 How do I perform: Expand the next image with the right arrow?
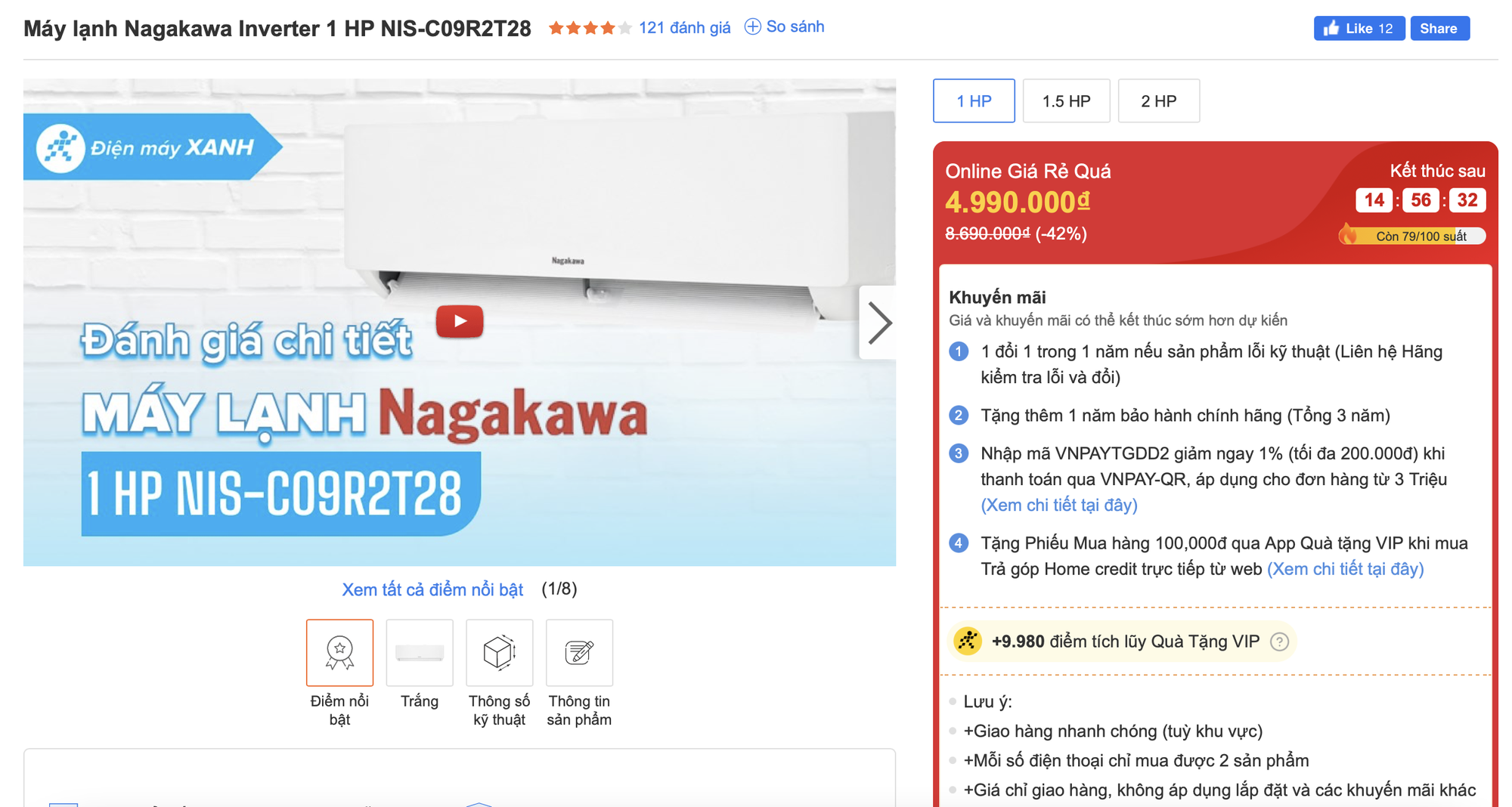(x=879, y=323)
